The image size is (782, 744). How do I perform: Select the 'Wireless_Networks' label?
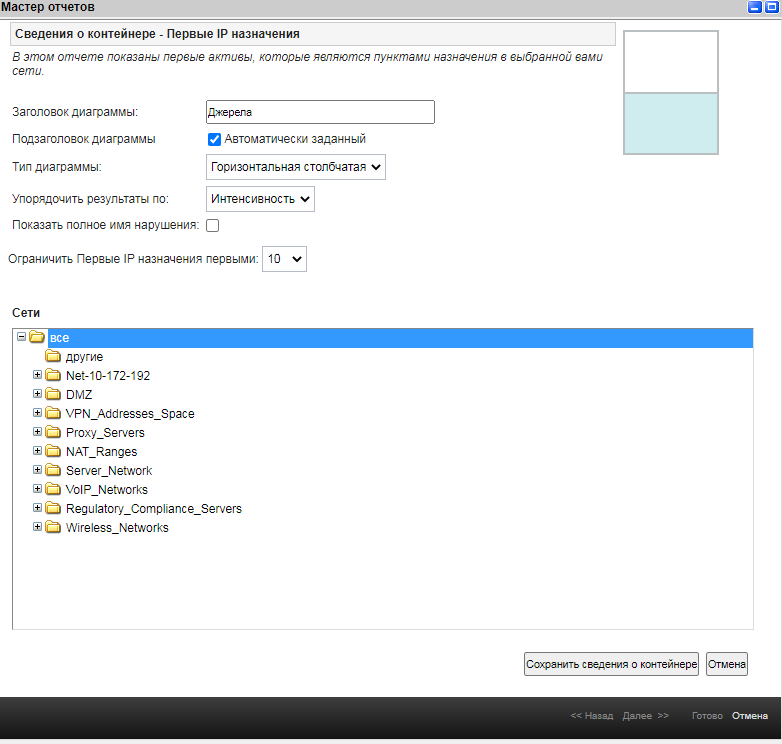click(117, 528)
